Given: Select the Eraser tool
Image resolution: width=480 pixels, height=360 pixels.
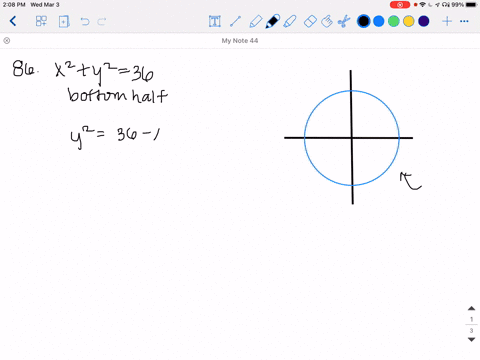Looking at the screenshot, I should (x=310, y=21).
